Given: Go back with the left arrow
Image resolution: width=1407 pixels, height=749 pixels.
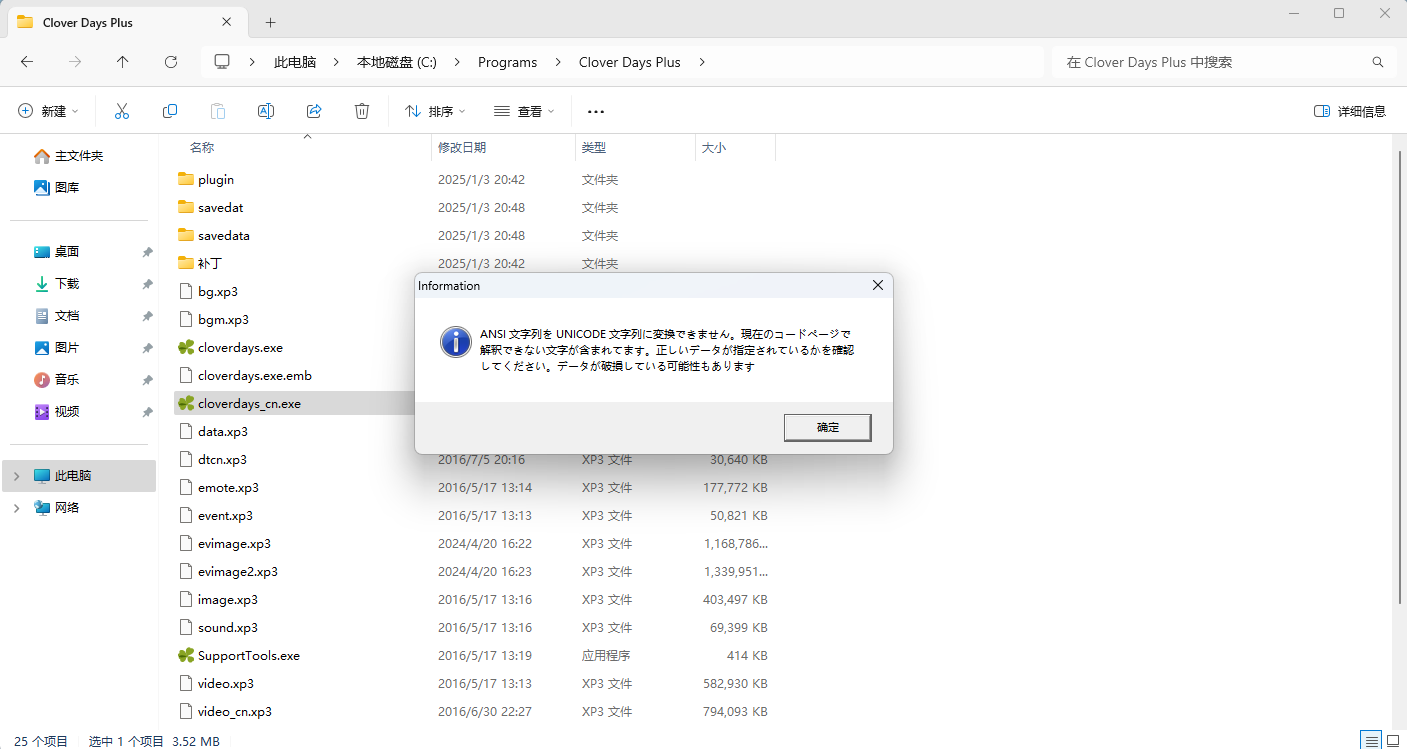Looking at the screenshot, I should 27,62.
